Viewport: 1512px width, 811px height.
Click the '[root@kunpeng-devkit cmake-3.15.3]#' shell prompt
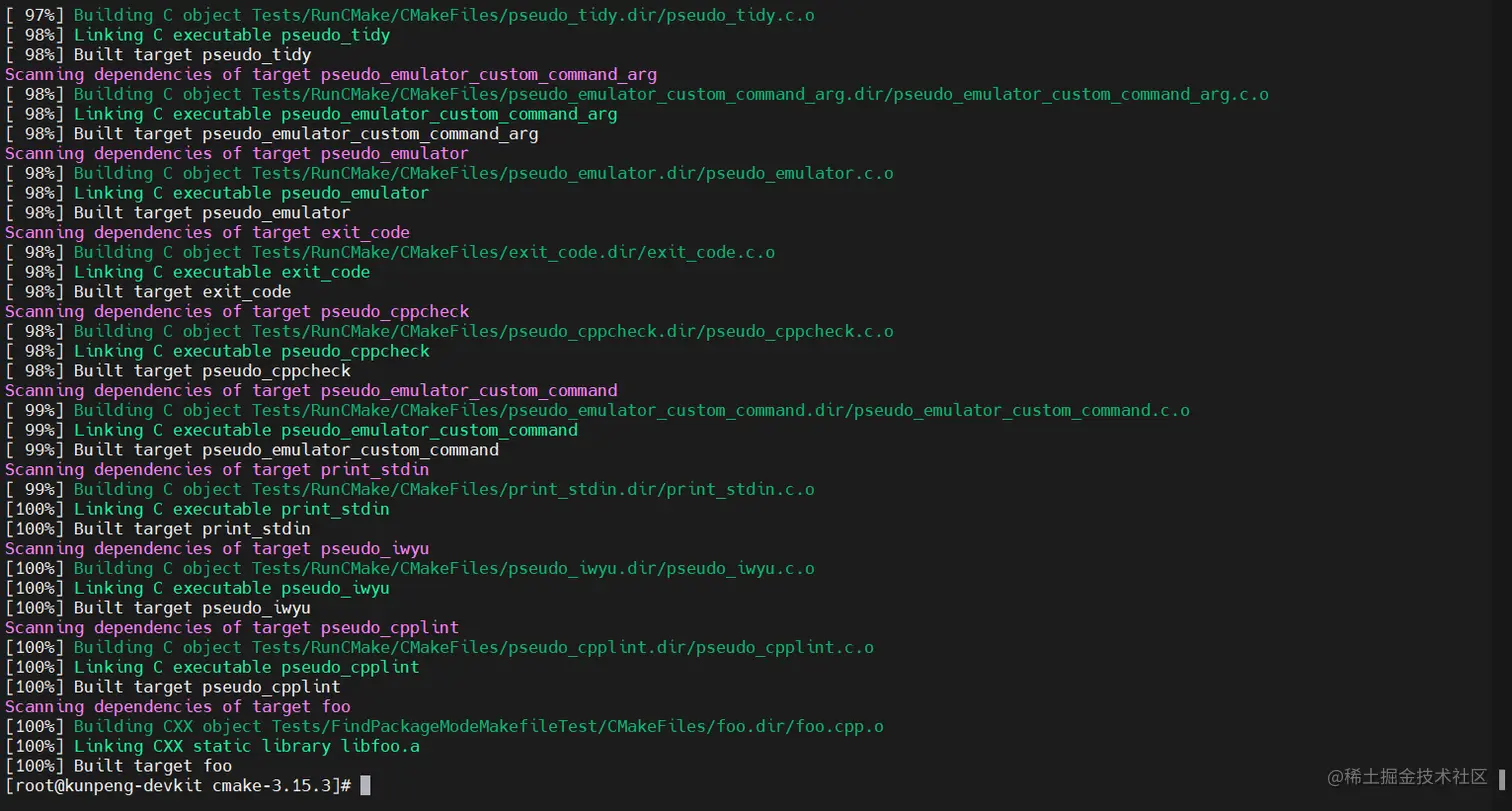[178, 786]
